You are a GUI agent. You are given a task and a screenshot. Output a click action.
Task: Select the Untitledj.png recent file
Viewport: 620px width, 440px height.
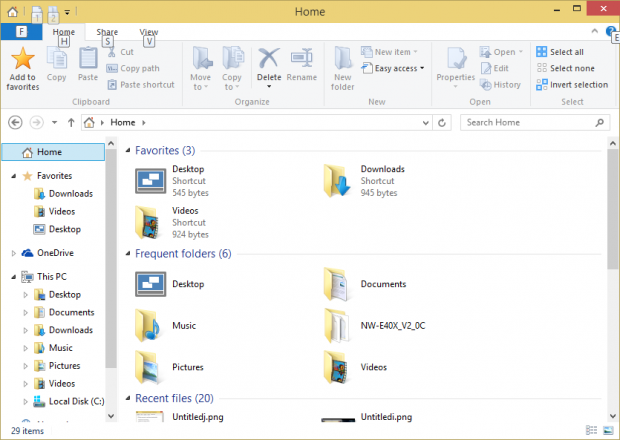[180, 417]
